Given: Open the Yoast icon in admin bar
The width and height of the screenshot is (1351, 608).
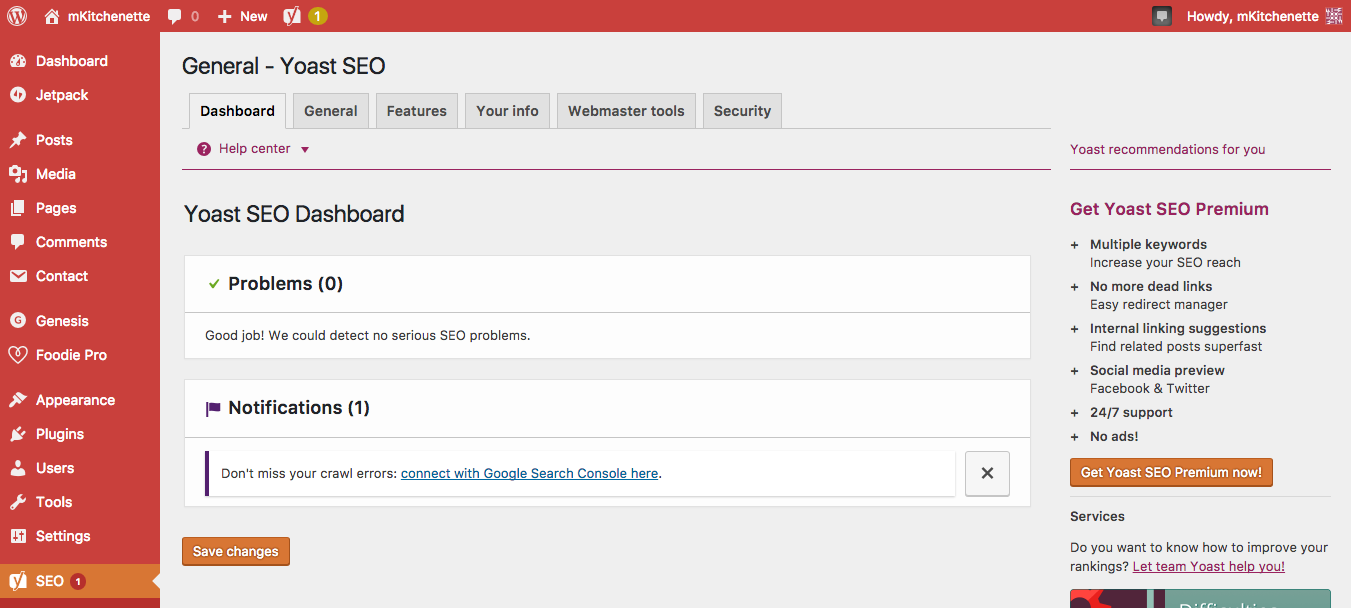Looking at the screenshot, I should [x=293, y=16].
